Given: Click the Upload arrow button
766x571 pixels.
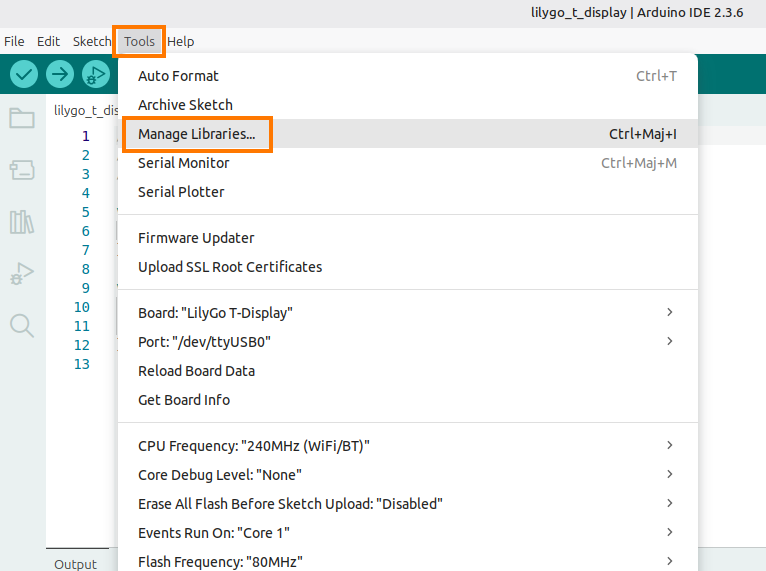Looking at the screenshot, I should 60,74.
